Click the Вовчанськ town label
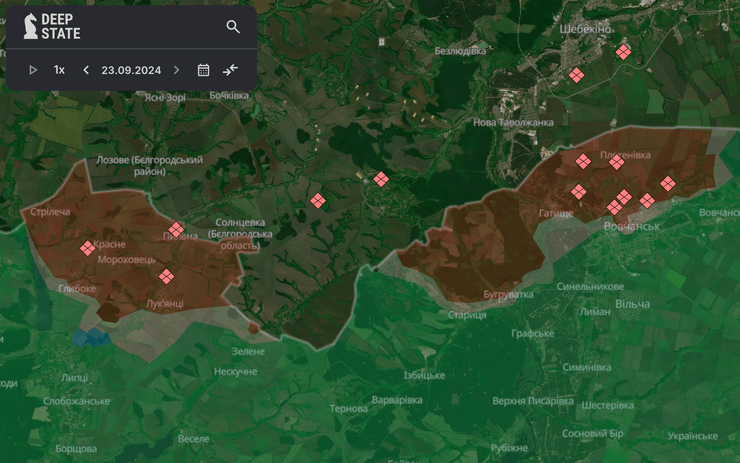The width and height of the screenshot is (740, 463). pyautogui.click(x=632, y=227)
